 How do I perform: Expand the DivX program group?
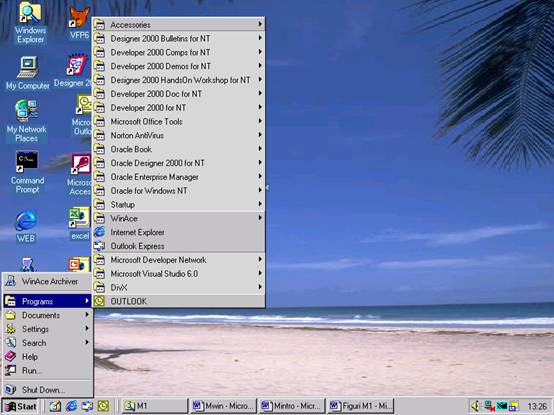178,287
